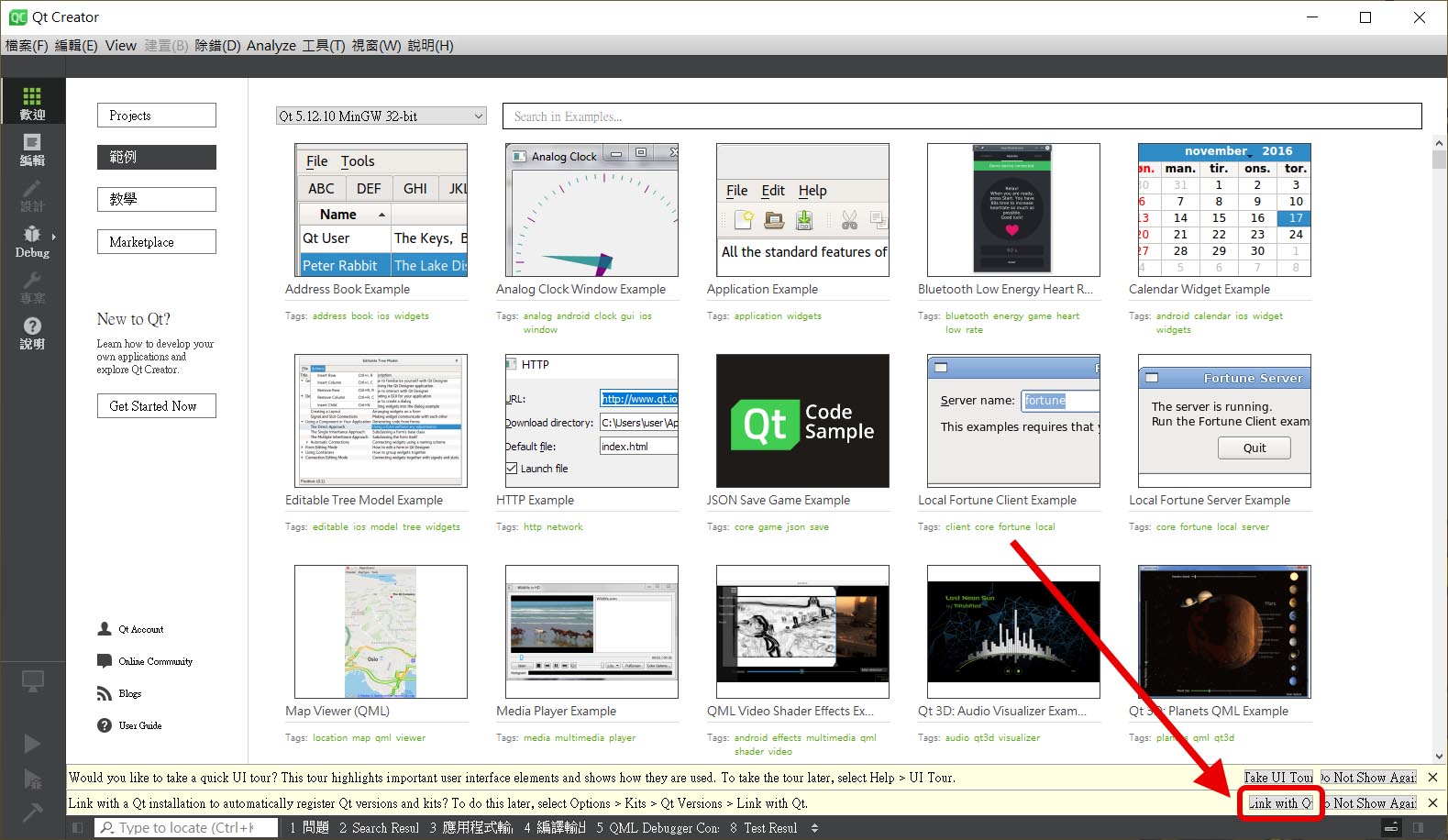This screenshot has height=840, width=1448.
Task: Click the Projects button
Action: pos(157,116)
